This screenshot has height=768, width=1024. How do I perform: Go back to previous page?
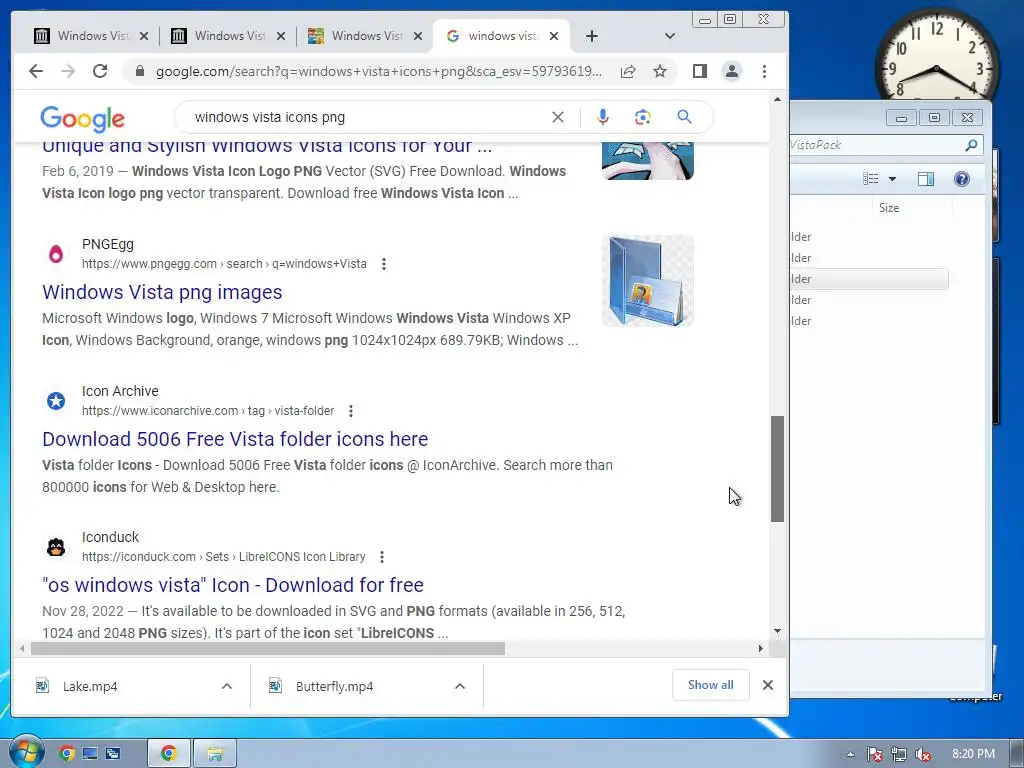point(36,71)
